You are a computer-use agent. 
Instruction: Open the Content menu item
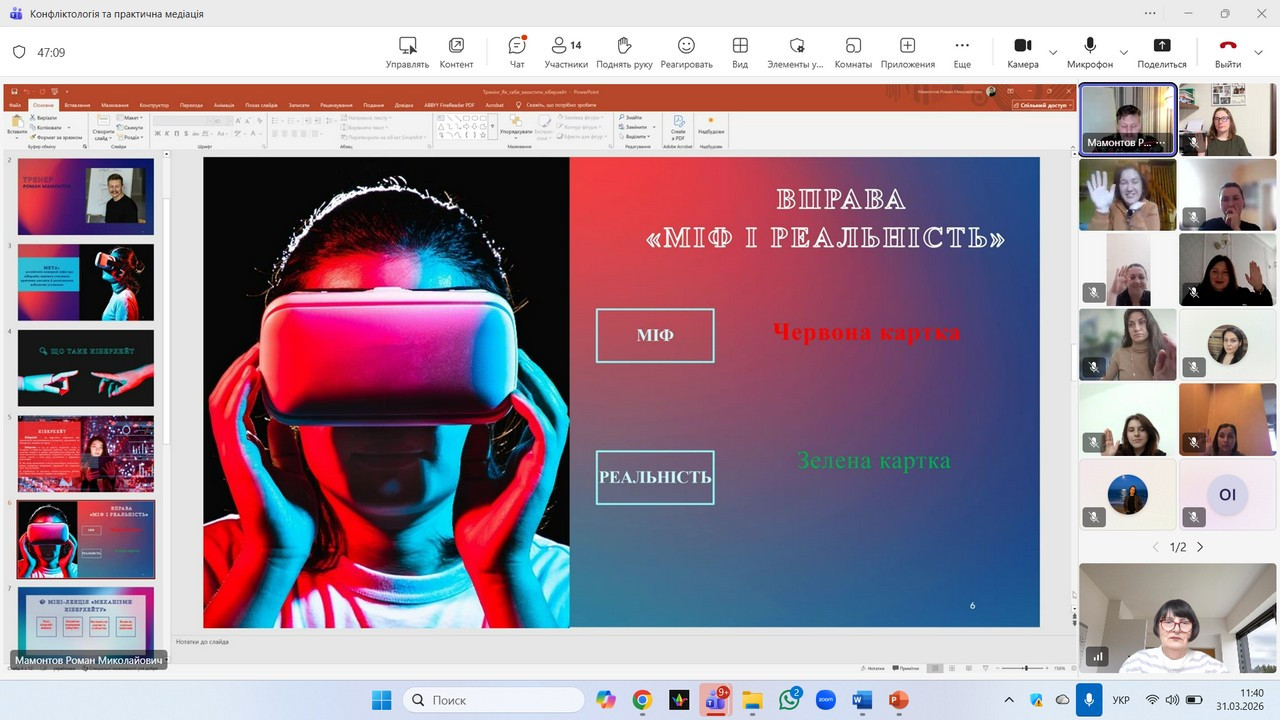(x=456, y=52)
